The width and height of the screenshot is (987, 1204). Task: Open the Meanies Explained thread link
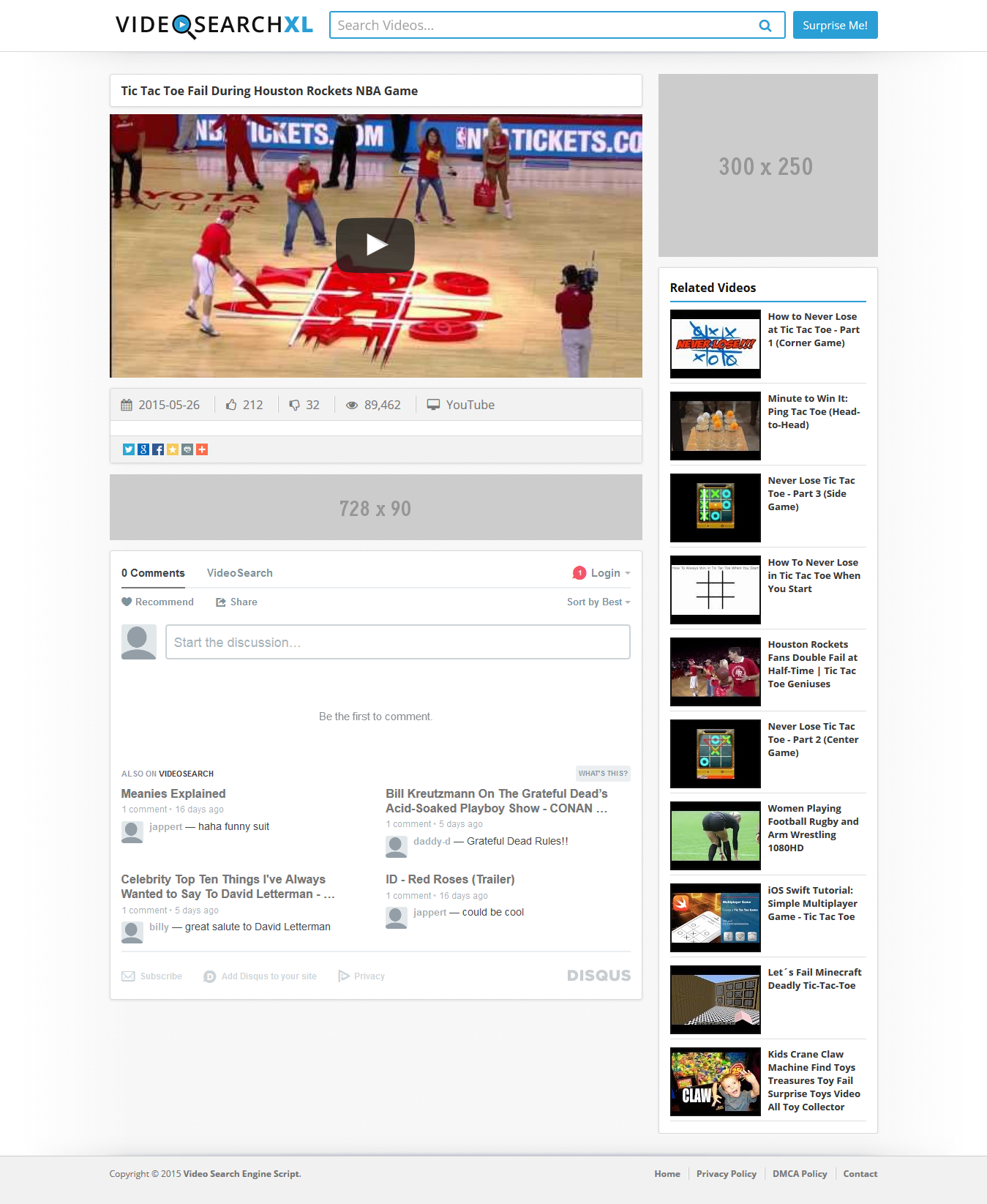tap(173, 793)
